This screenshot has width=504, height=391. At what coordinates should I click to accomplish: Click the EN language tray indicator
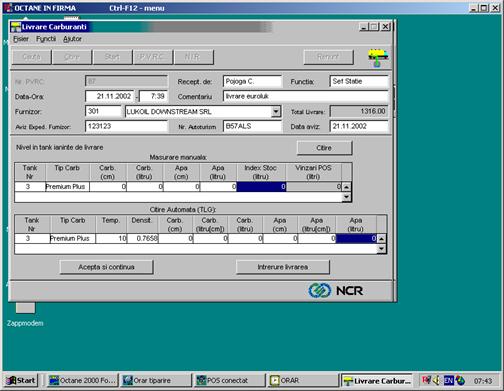point(449,380)
